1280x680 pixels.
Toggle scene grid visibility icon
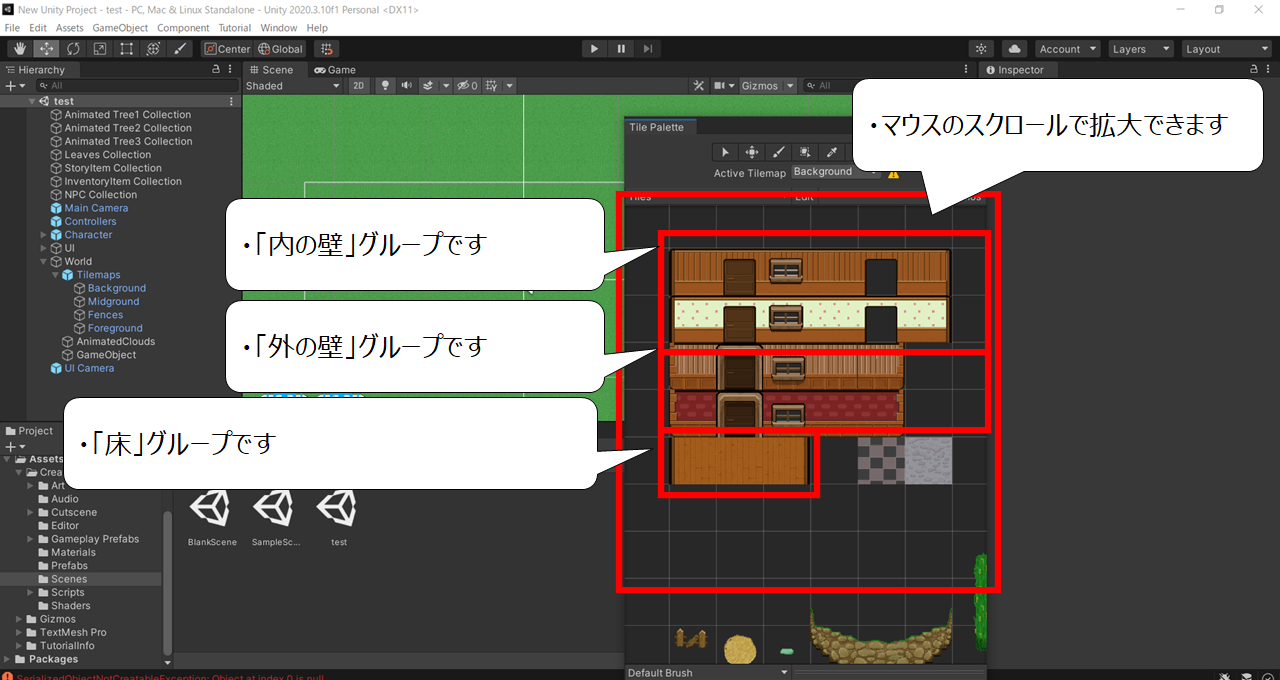pos(491,86)
